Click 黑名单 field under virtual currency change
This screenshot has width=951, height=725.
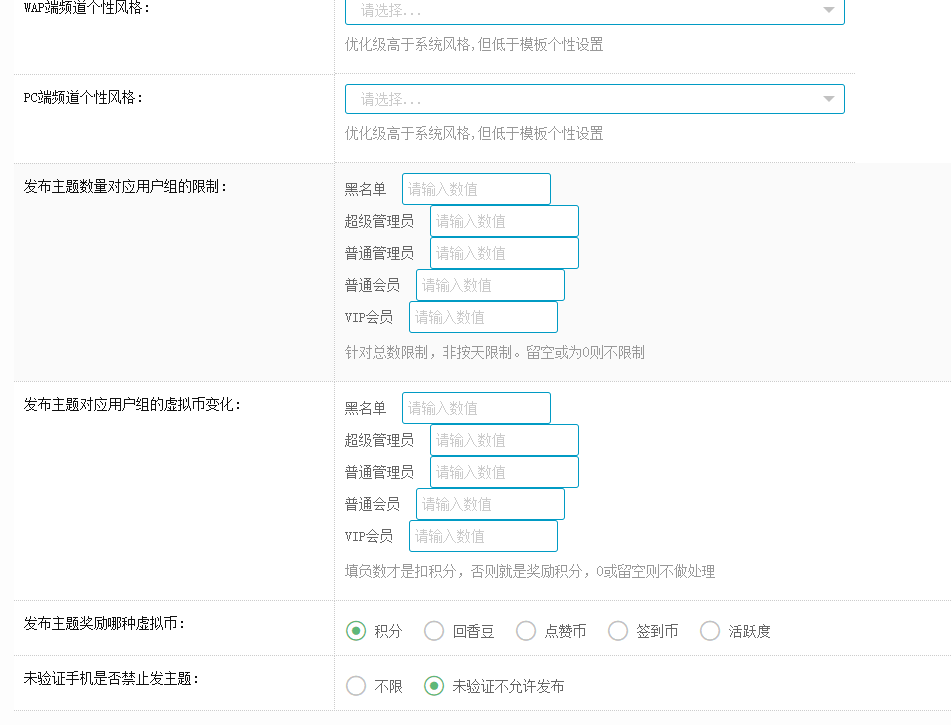click(476, 408)
